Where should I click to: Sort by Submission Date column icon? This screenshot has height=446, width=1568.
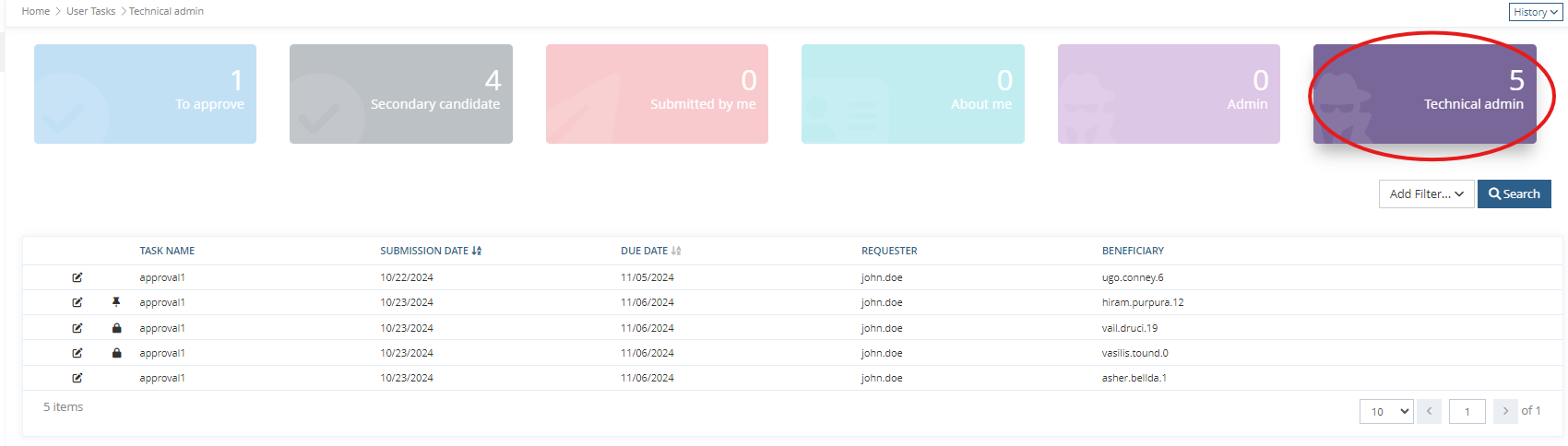pos(477,251)
